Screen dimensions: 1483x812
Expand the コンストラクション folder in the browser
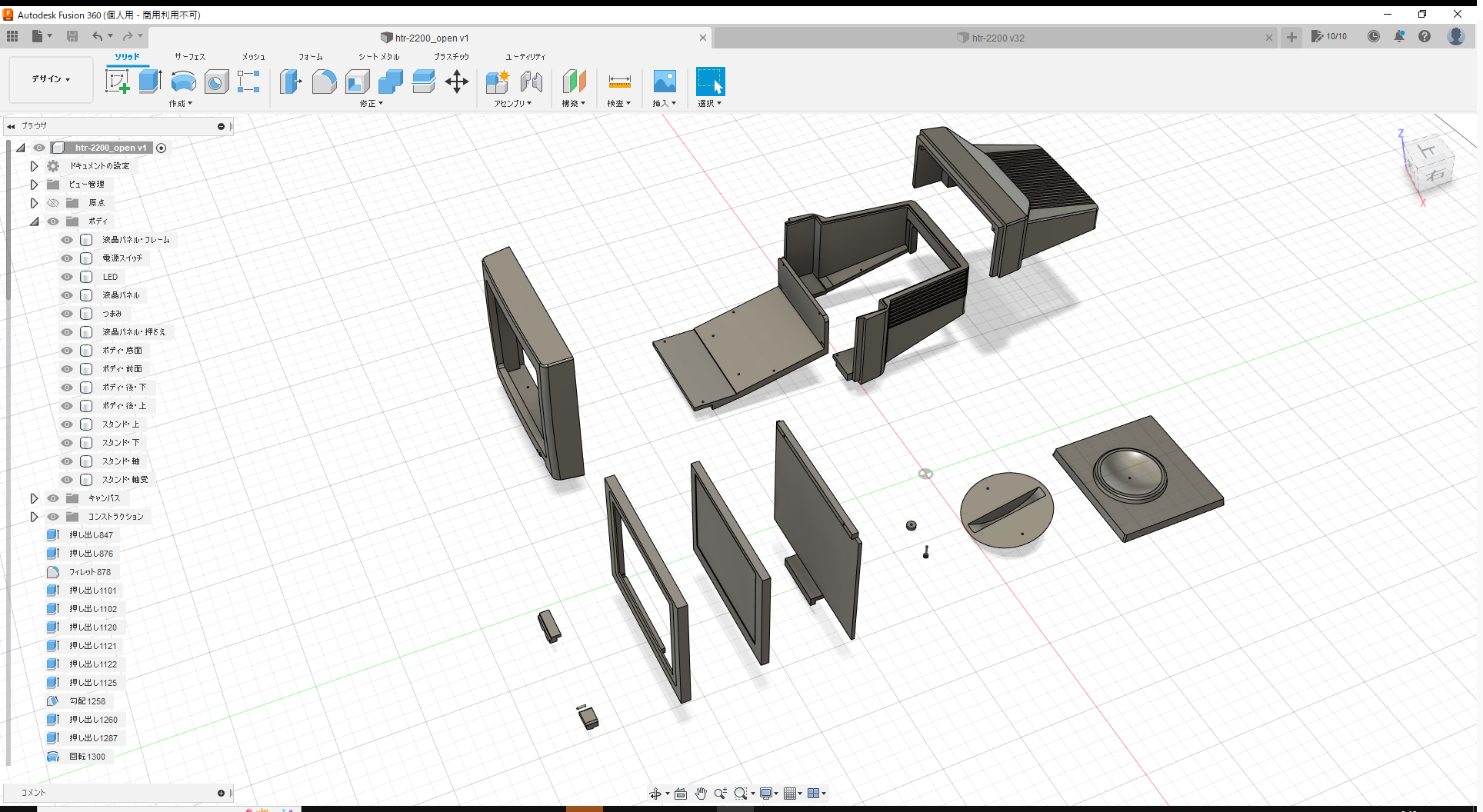click(34, 516)
